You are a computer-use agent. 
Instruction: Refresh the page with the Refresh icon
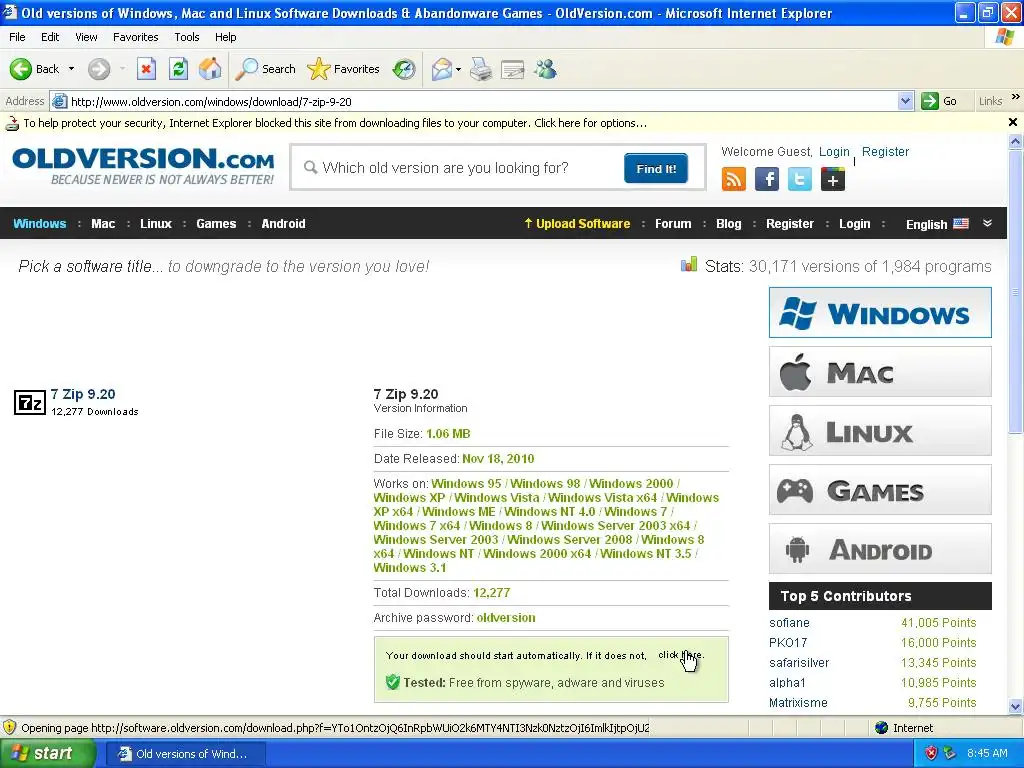point(178,69)
